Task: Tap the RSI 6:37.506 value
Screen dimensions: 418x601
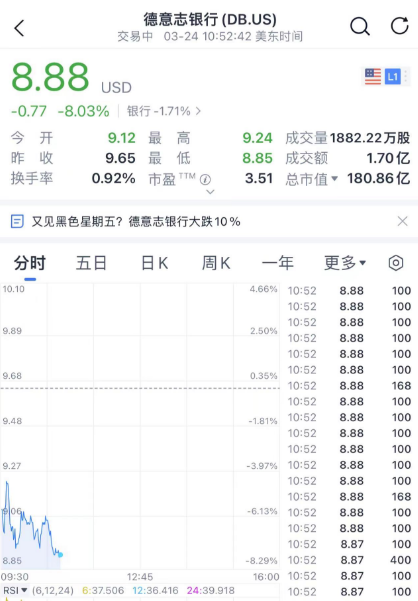Action: tap(103, 590)
